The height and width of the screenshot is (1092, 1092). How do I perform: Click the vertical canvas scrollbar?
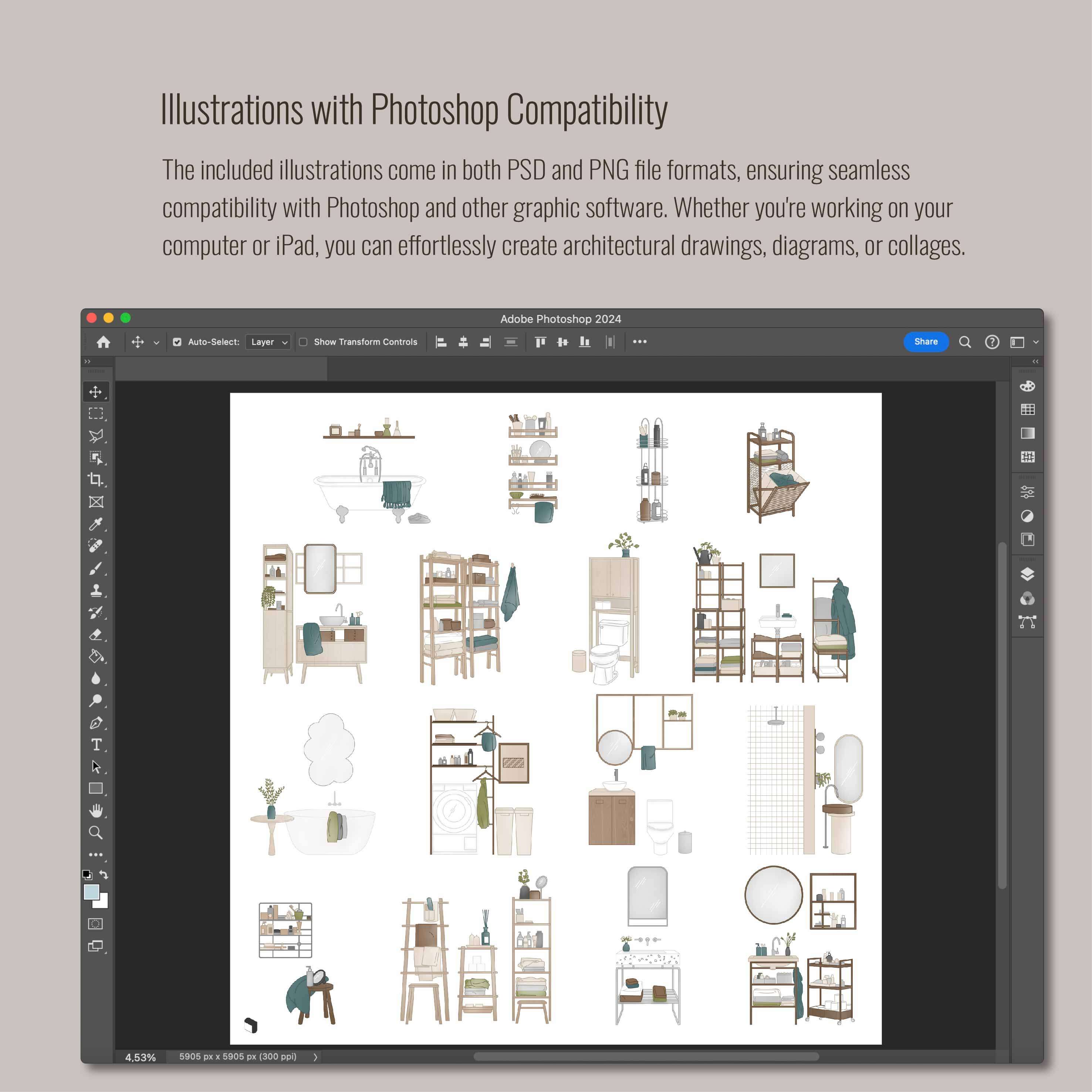[x=1002, y=716]
